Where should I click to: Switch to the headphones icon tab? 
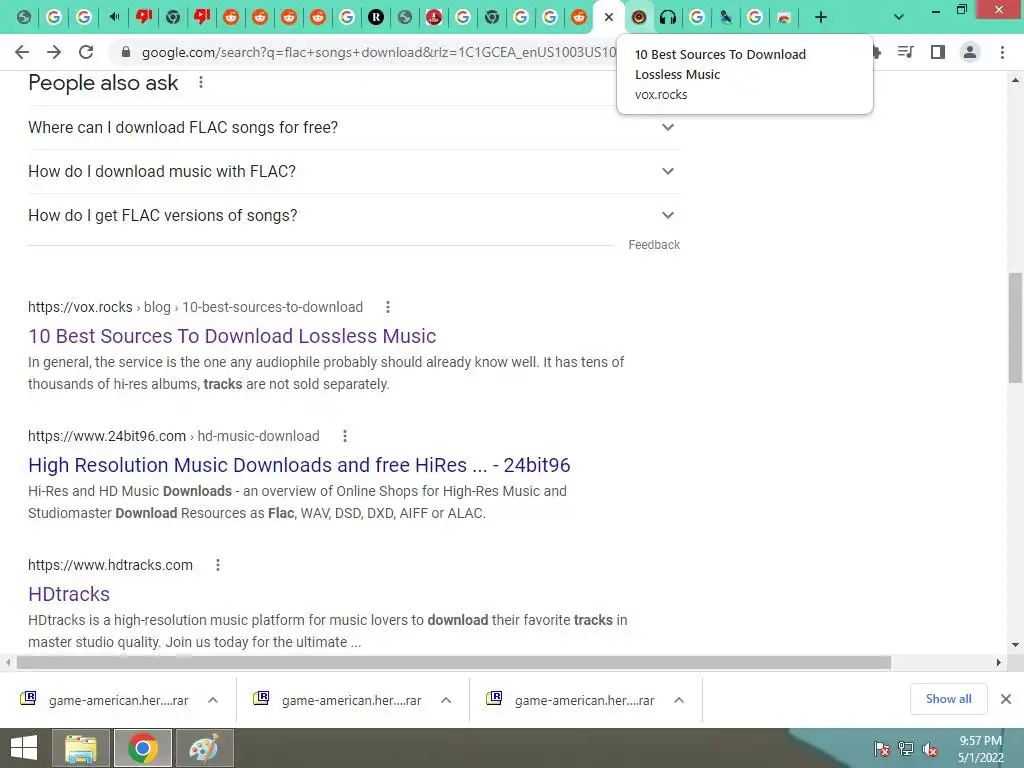point(667,18)
